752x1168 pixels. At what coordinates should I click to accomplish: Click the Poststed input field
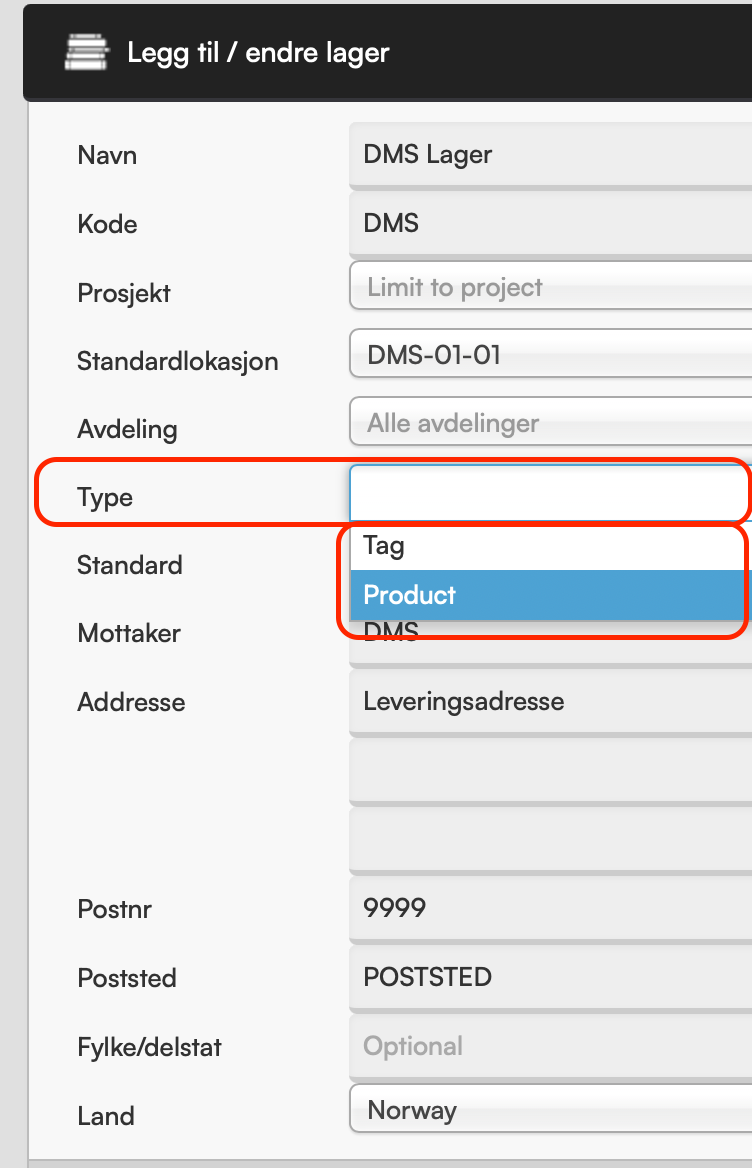pos(550,977)
